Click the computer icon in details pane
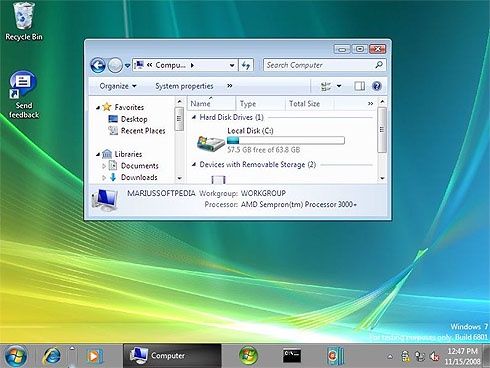 (x=105, y=199)
